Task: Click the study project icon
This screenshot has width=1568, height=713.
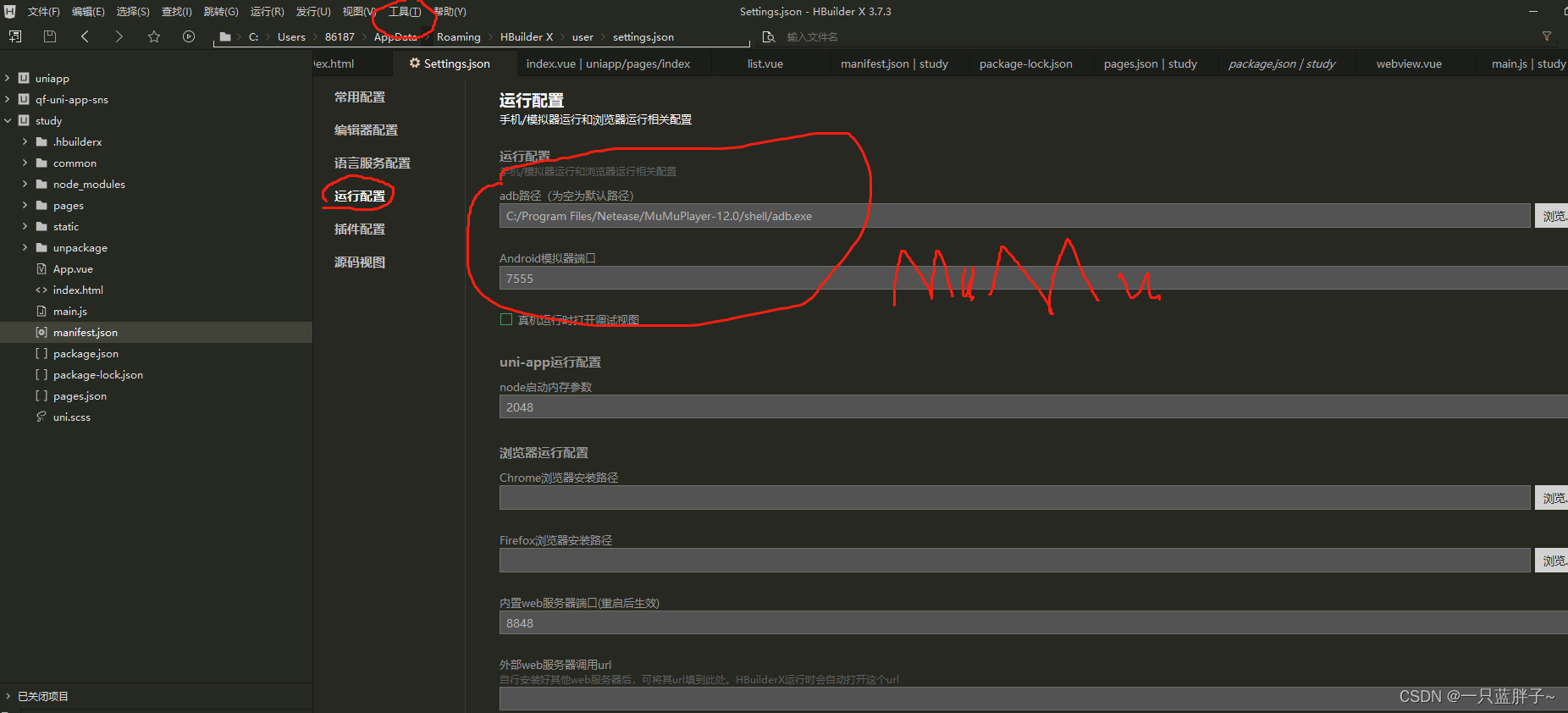Action: pyautogui.click(x=24, y=120)
